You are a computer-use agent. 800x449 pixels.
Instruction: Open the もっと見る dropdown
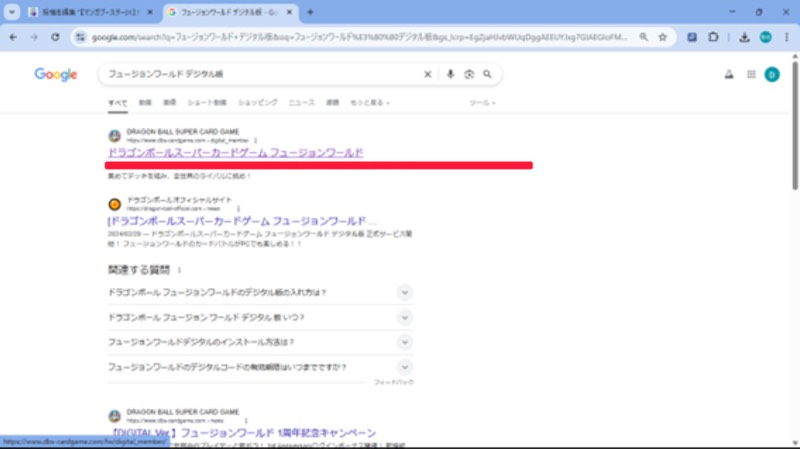coord(370,103)
